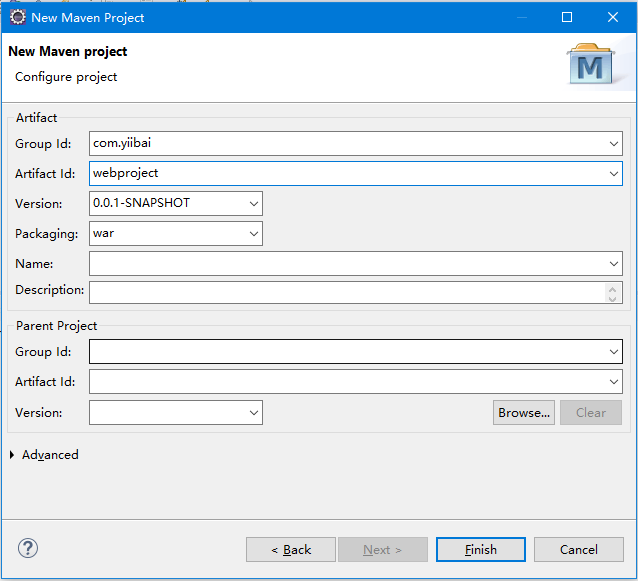
Task: Open the Parent Project Version dropdown
Action: click(254, 413)
